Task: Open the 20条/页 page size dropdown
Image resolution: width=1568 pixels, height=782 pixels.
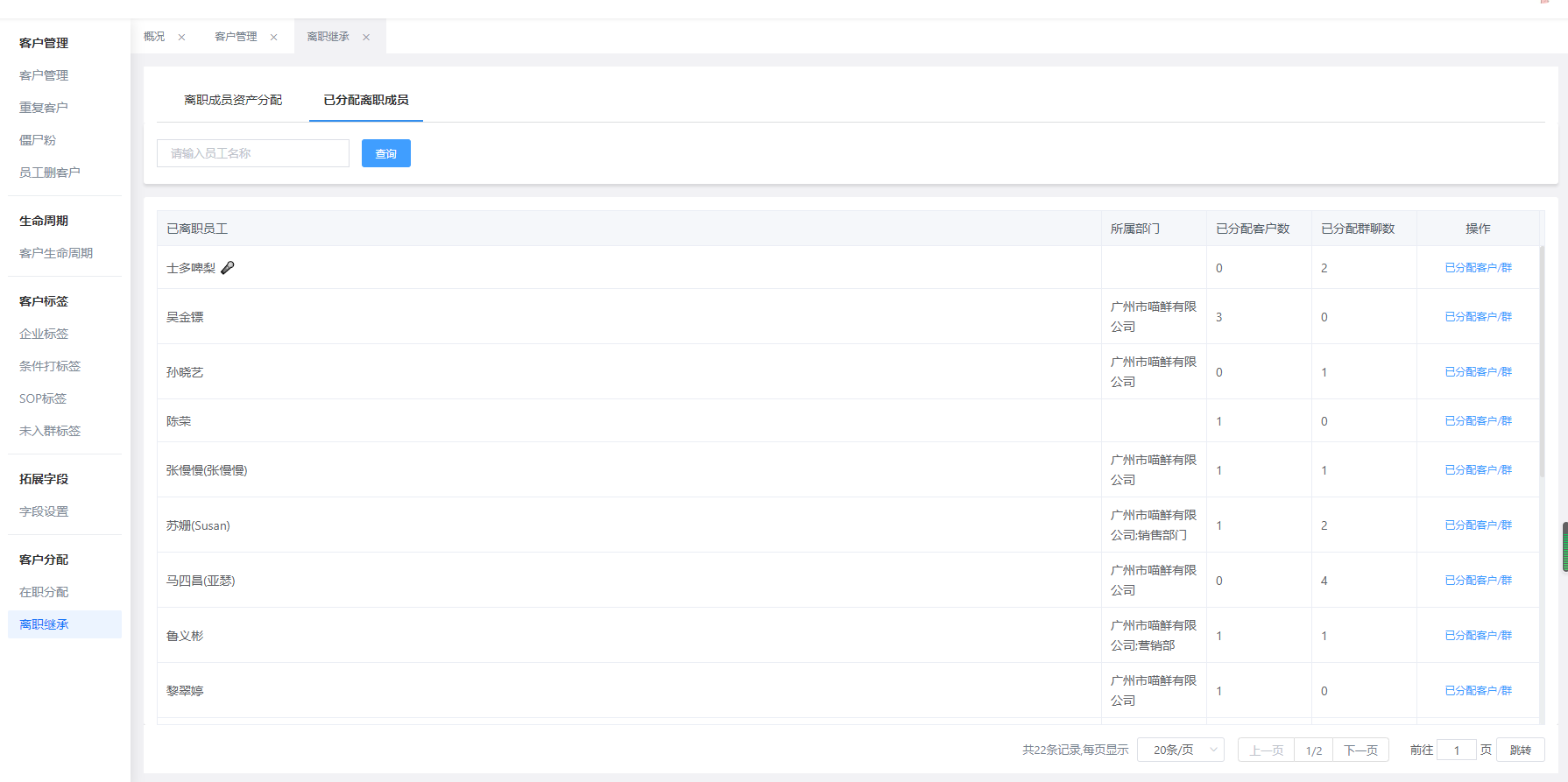Action: coord(1180,750)
